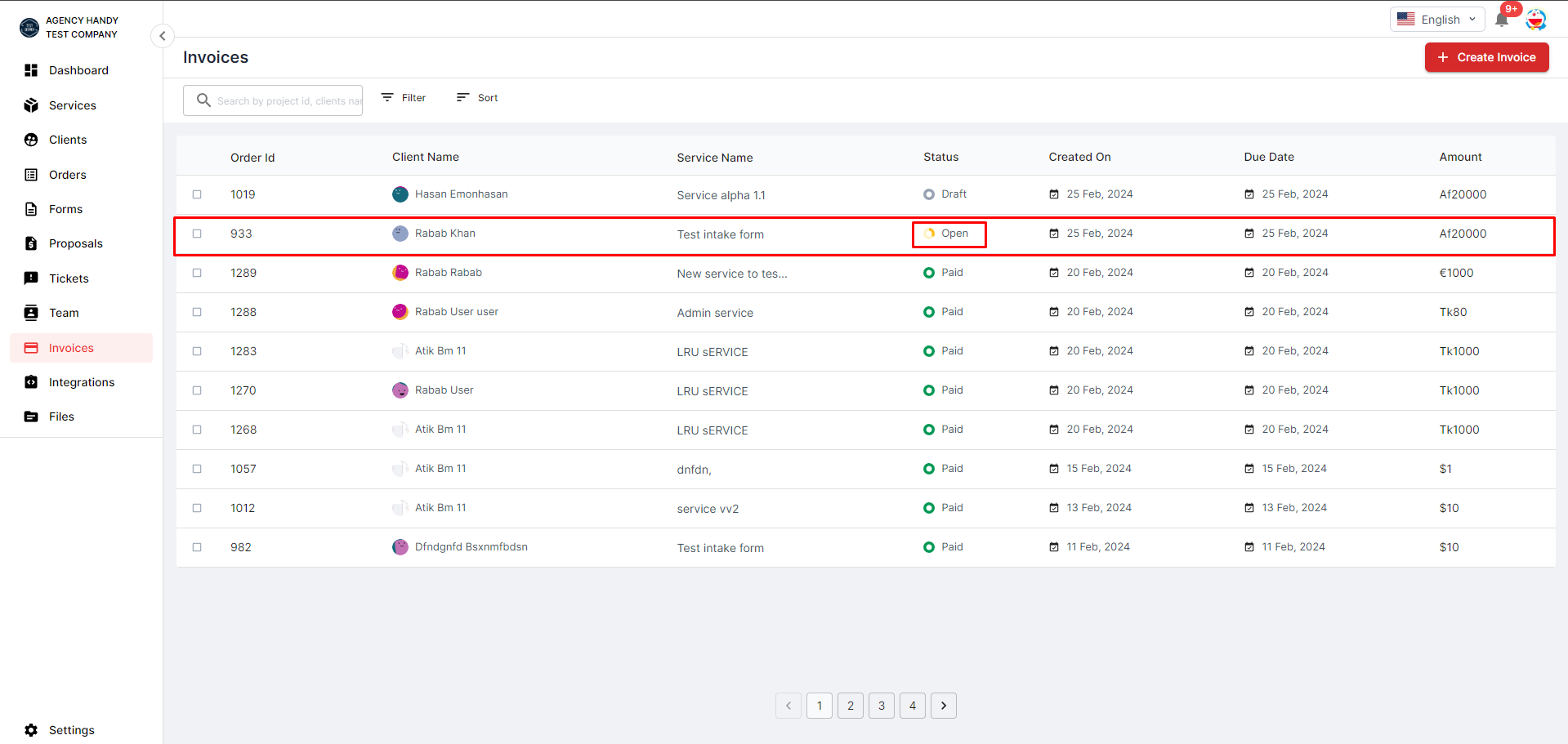This screenshot has height=744, width=1568.
Task: Open the Sort options
Action: point(477,98)
